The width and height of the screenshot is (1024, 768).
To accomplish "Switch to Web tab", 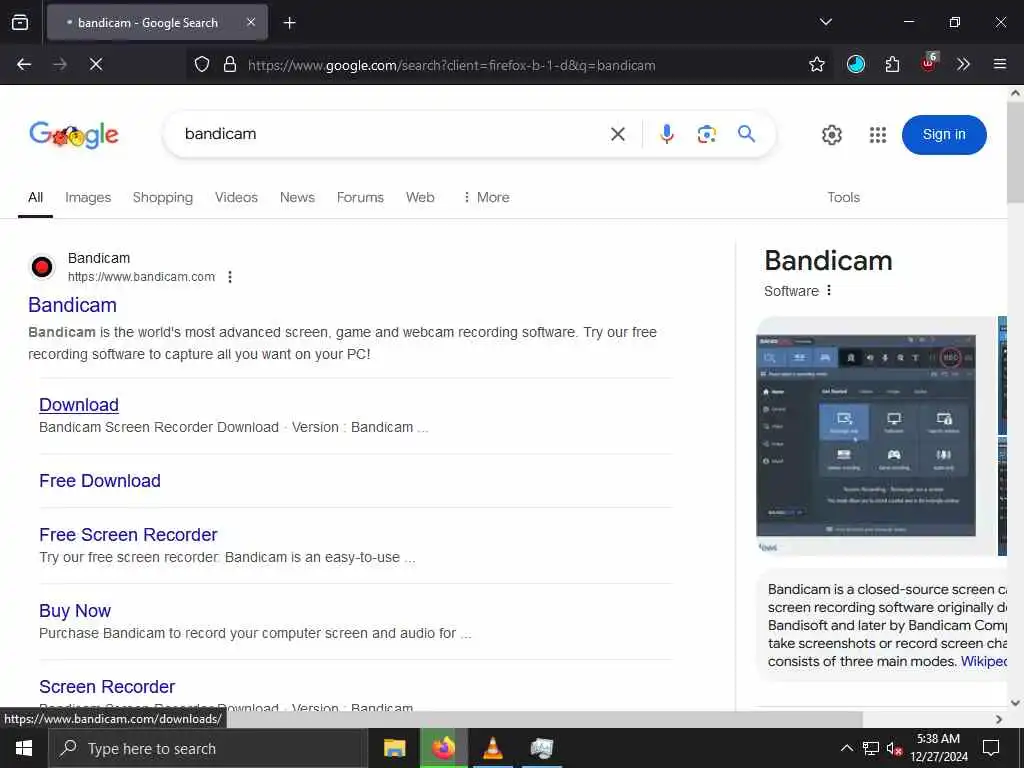I will tap(420, 197).
